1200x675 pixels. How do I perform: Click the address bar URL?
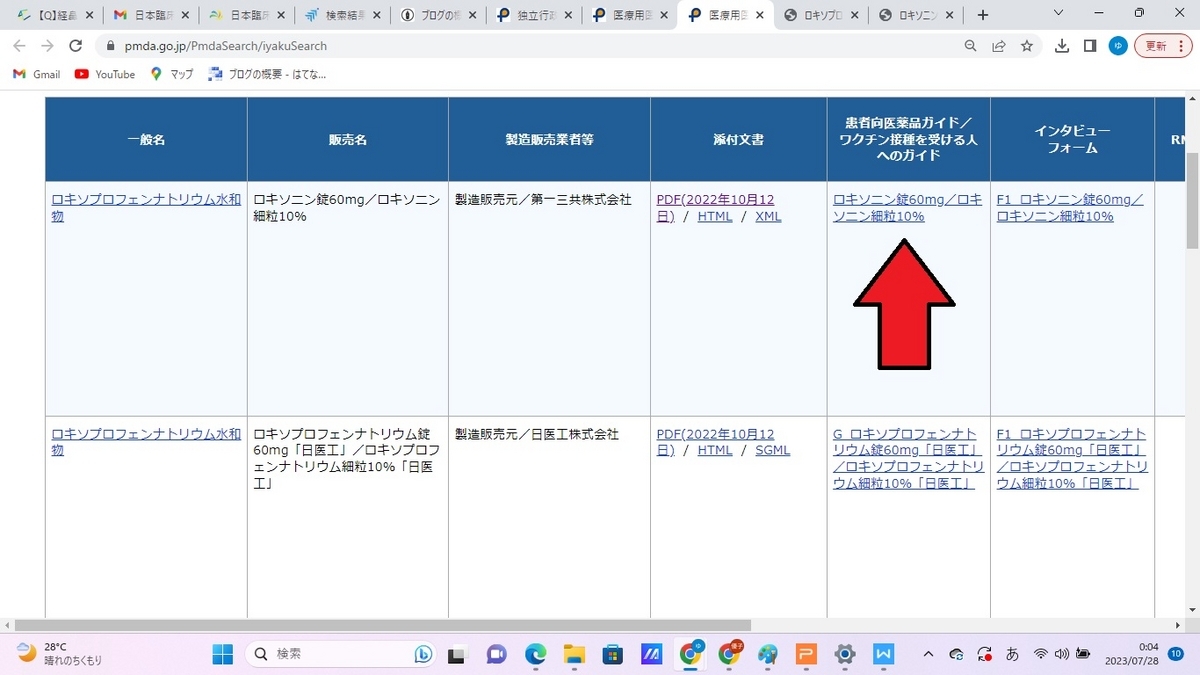click(226, 46)
